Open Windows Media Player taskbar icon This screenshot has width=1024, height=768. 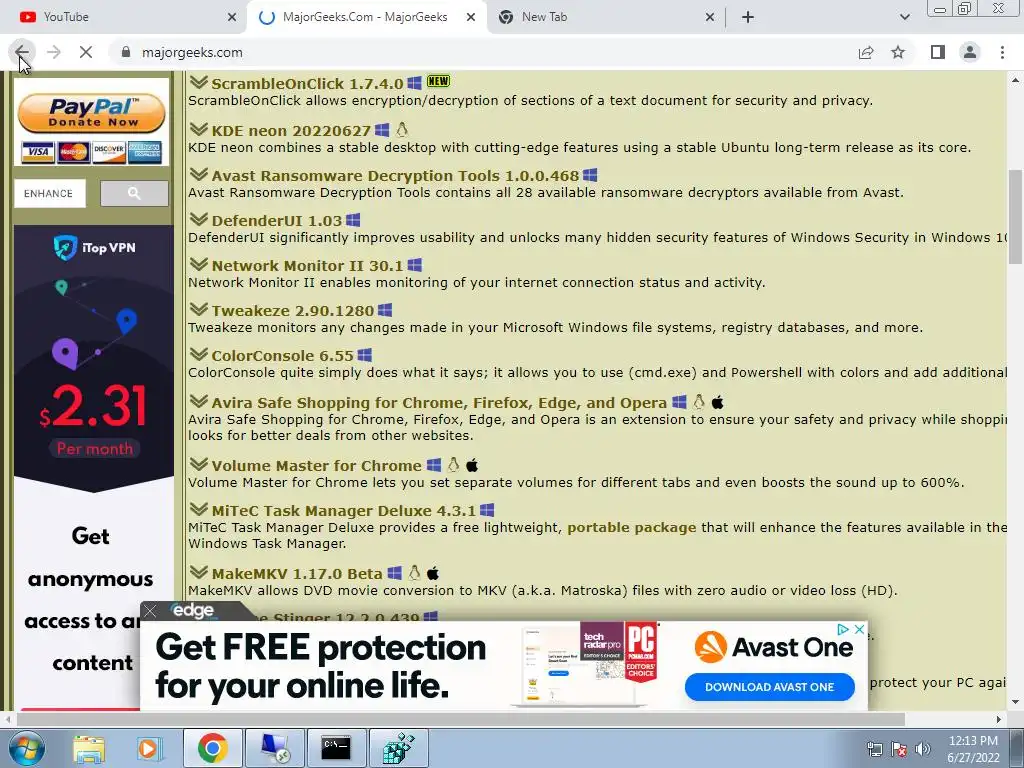point(150,748)
